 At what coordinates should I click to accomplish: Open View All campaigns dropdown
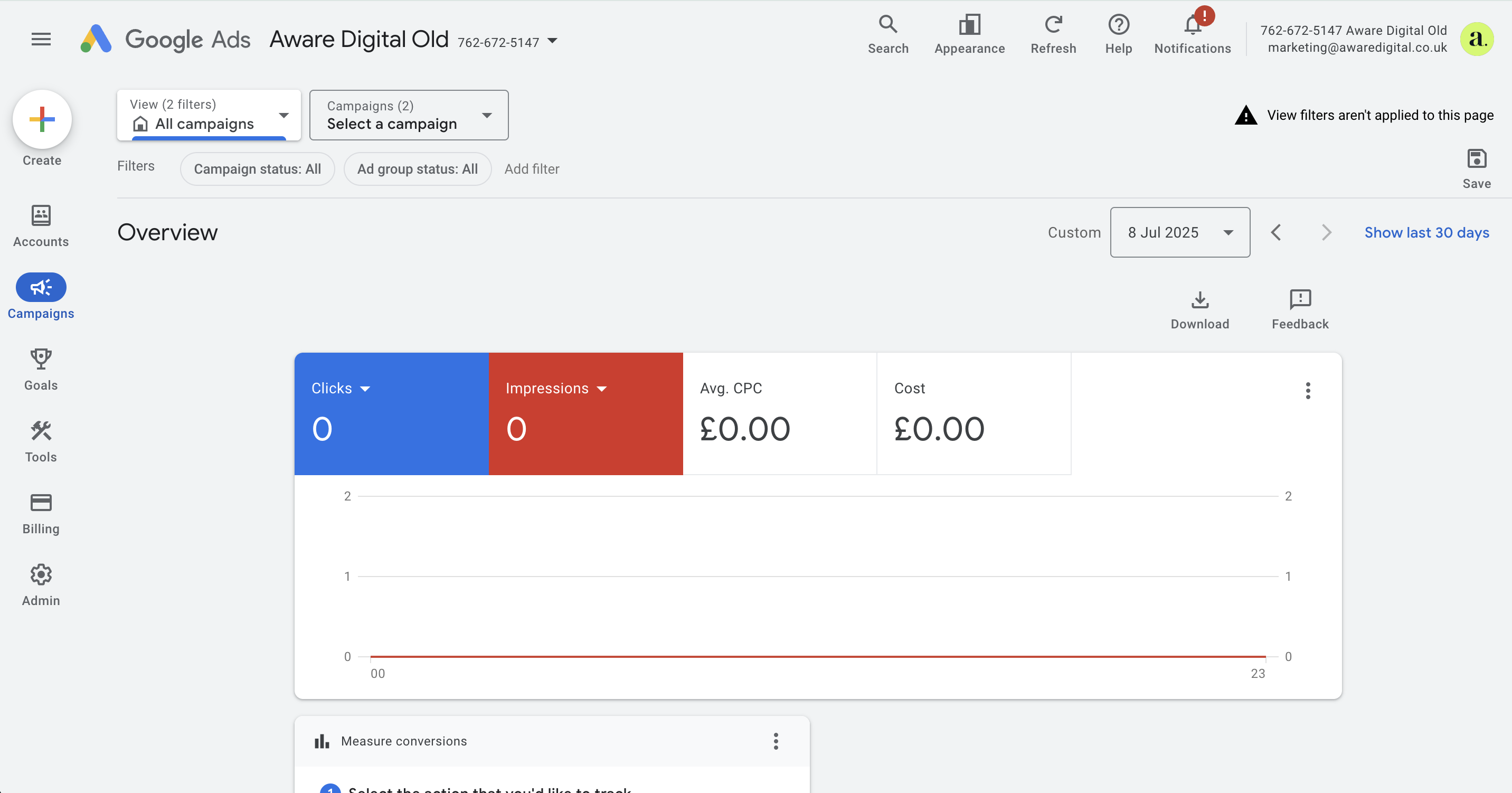tap(209, 115)
